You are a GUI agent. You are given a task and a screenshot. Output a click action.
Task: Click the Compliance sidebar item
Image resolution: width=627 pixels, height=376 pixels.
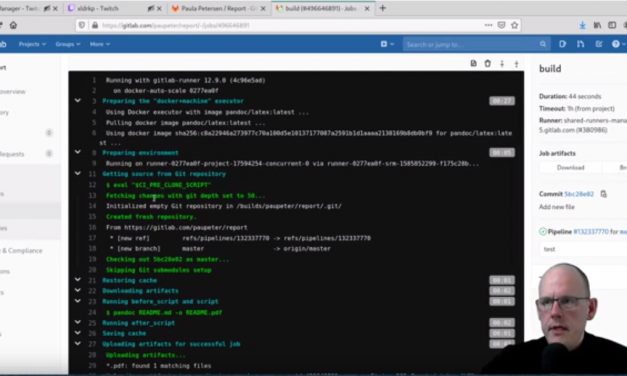coord(22,251)
